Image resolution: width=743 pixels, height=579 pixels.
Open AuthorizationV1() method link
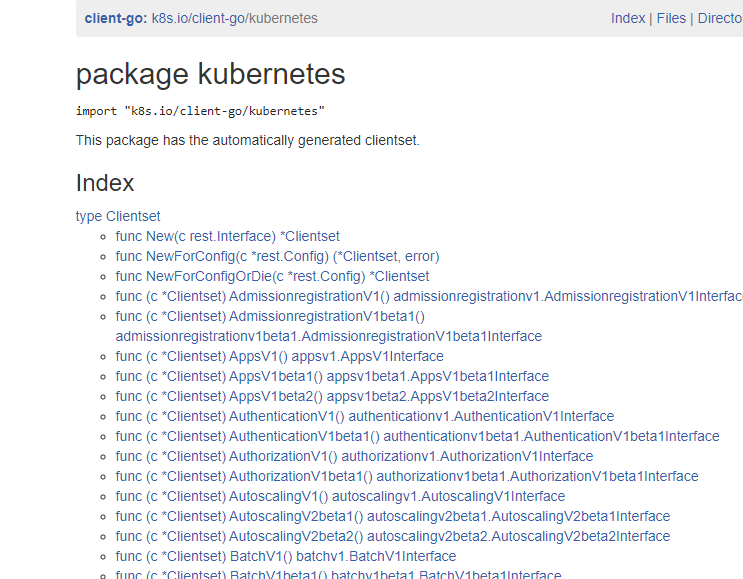point(354,456)
